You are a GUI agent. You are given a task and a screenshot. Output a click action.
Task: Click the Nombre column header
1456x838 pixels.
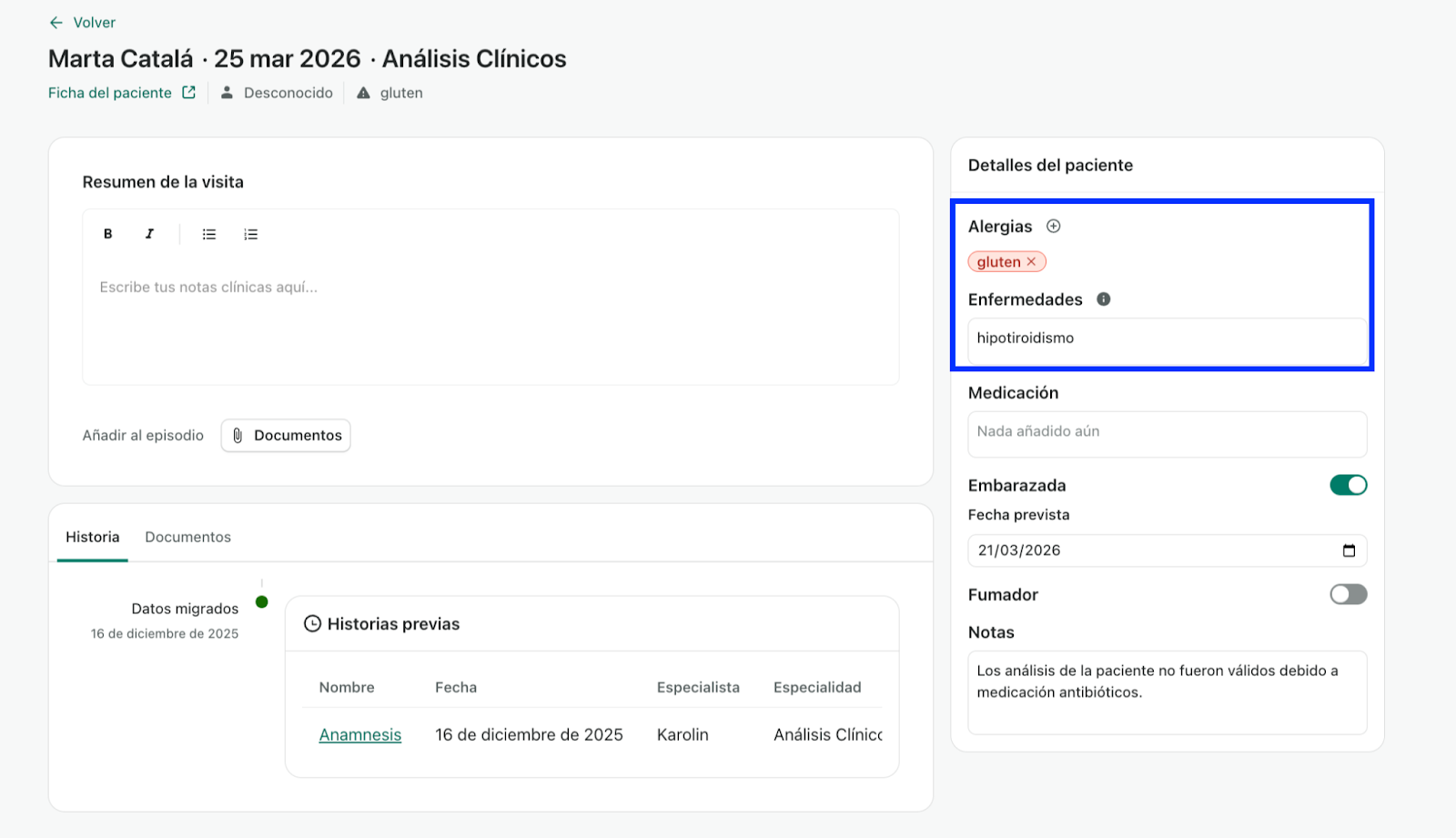(347, 687)
